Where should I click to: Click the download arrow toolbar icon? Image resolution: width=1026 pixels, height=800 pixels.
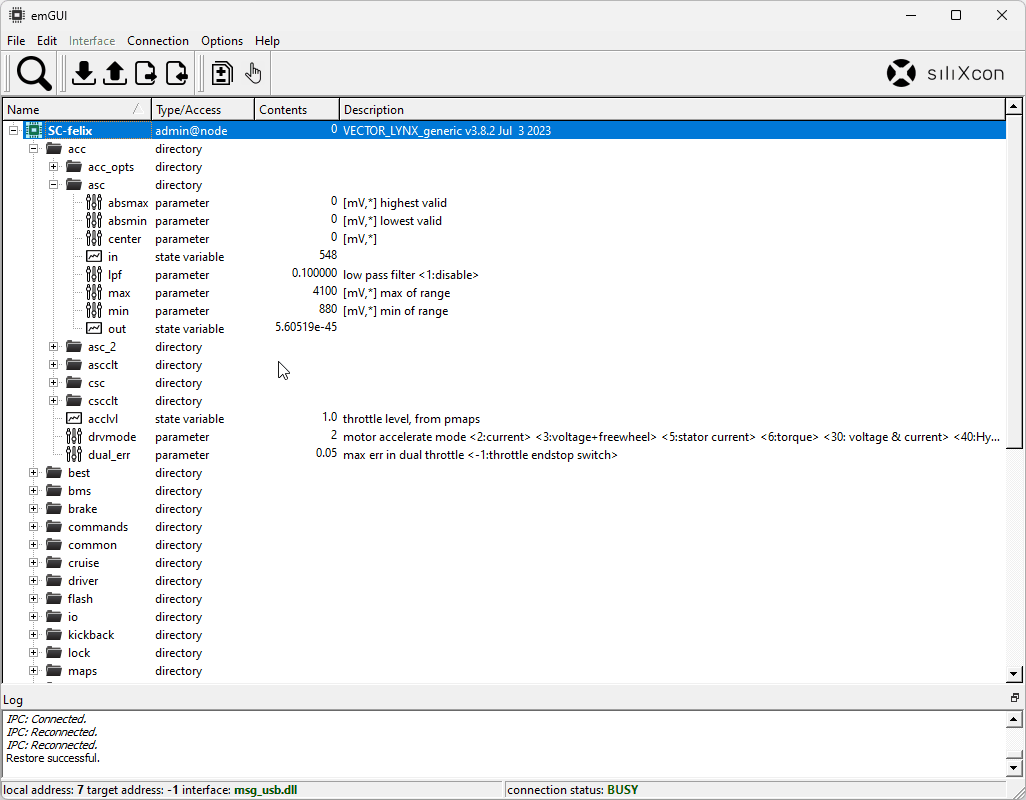(83, 73)
